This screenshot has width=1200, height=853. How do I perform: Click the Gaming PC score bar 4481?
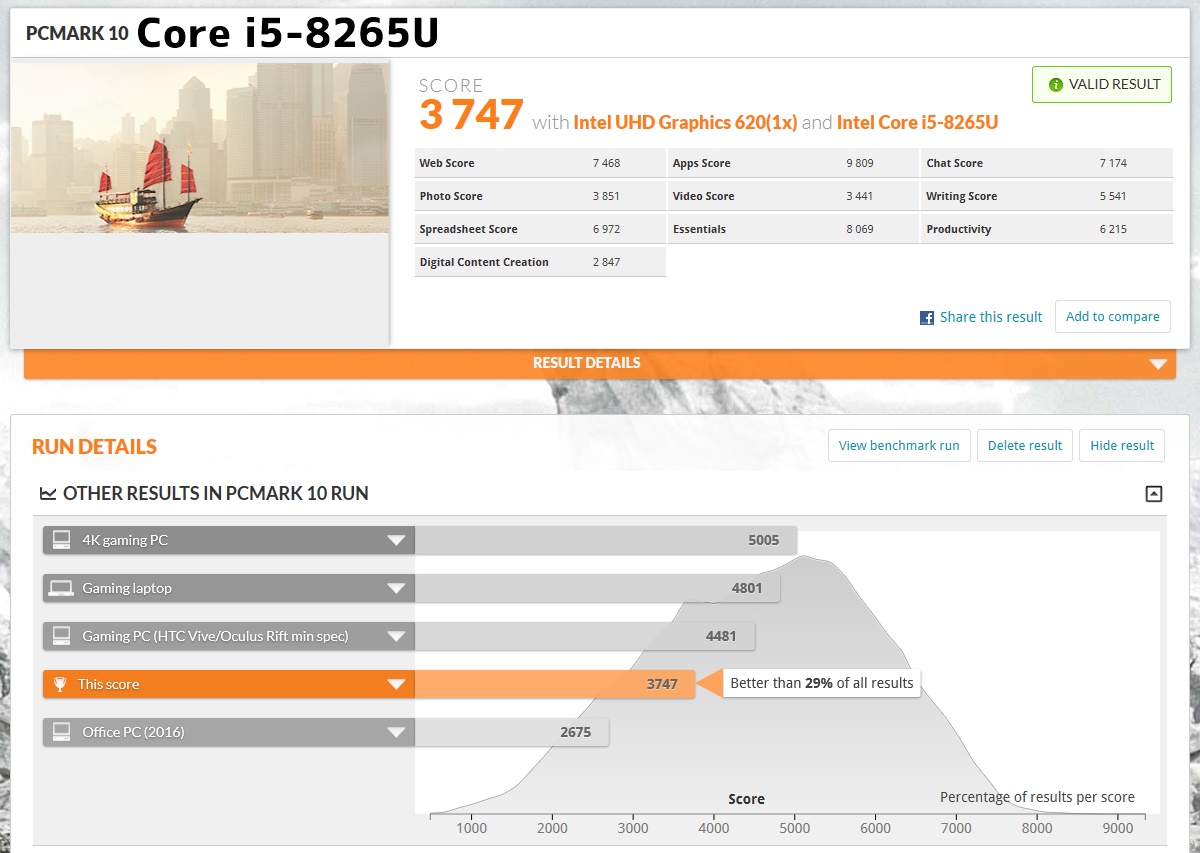[x=585, y=636]
